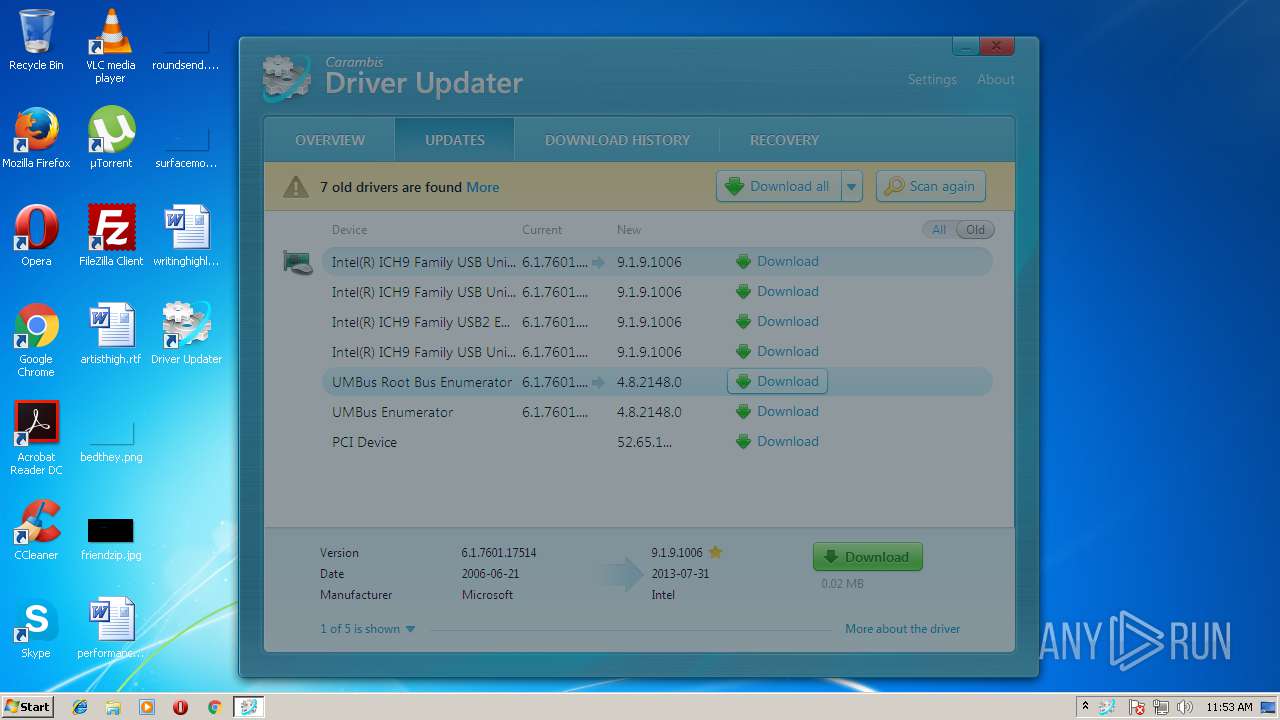This screenshot has height=720, width=1280.
Task: Switch to the DOWNLOAD HISTORY tab
Action: click(x=618, y=140)
